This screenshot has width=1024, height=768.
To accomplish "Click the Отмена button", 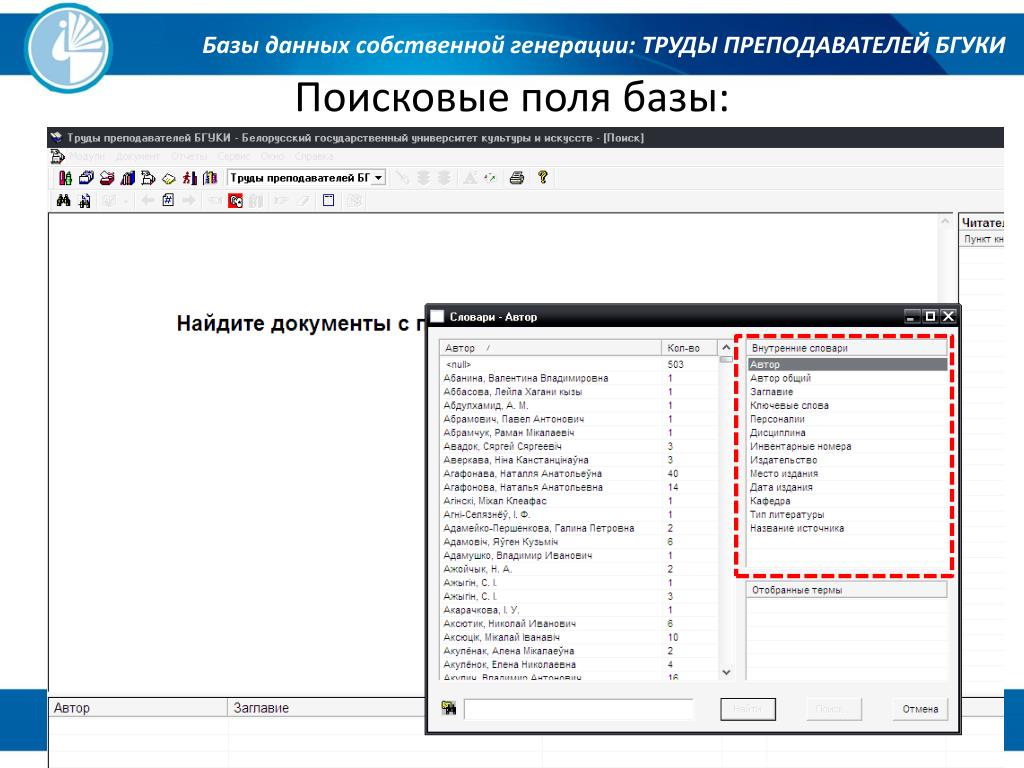I will click(920, 709).
